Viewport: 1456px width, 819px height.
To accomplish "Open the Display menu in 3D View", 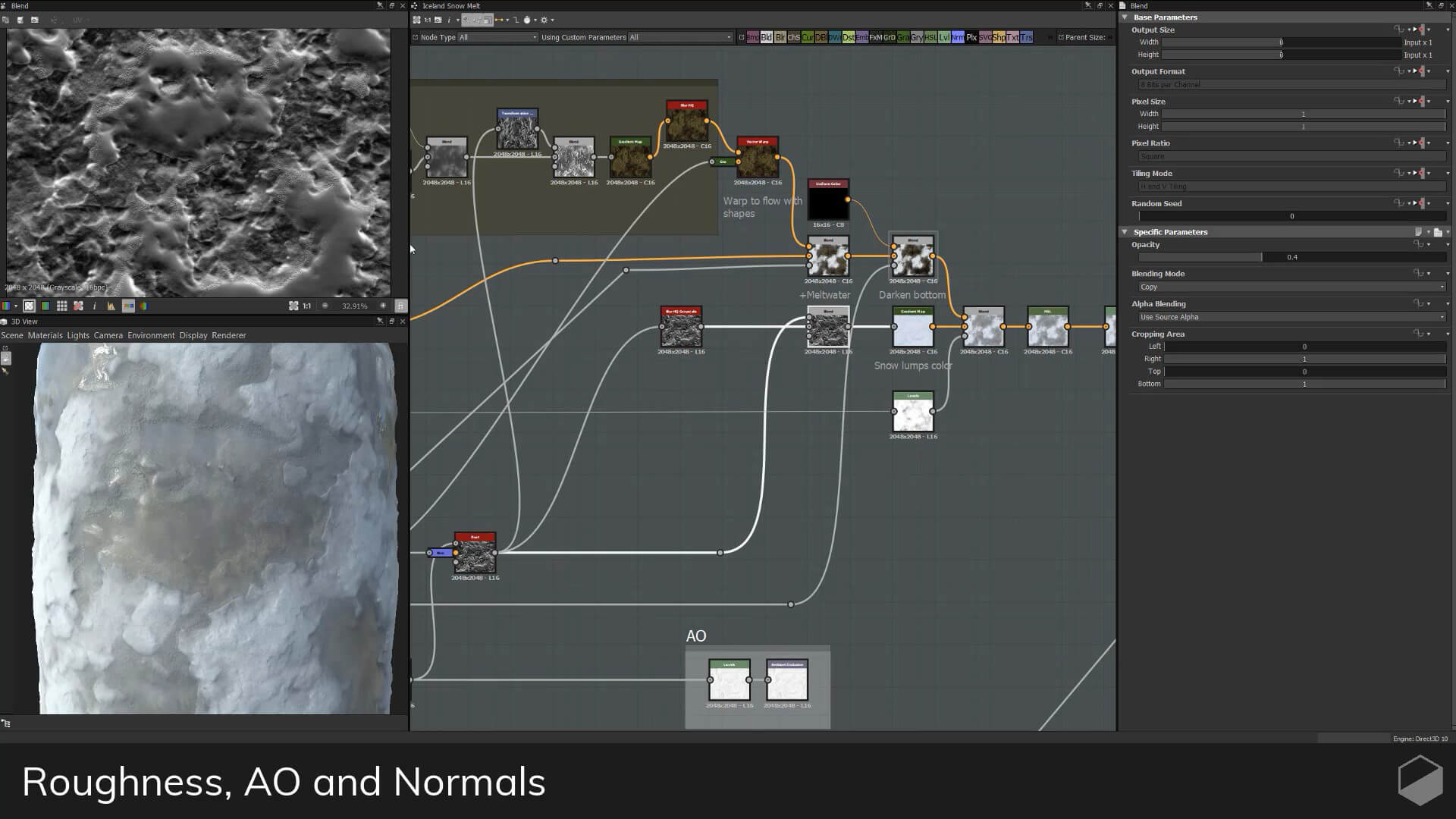I will click(193, 335).
